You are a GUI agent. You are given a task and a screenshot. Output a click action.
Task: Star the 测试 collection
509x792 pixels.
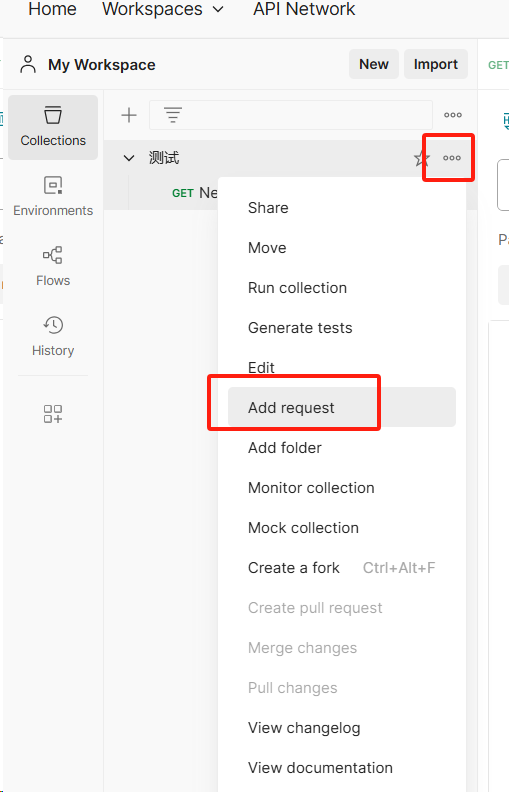[x=421, y=158]
